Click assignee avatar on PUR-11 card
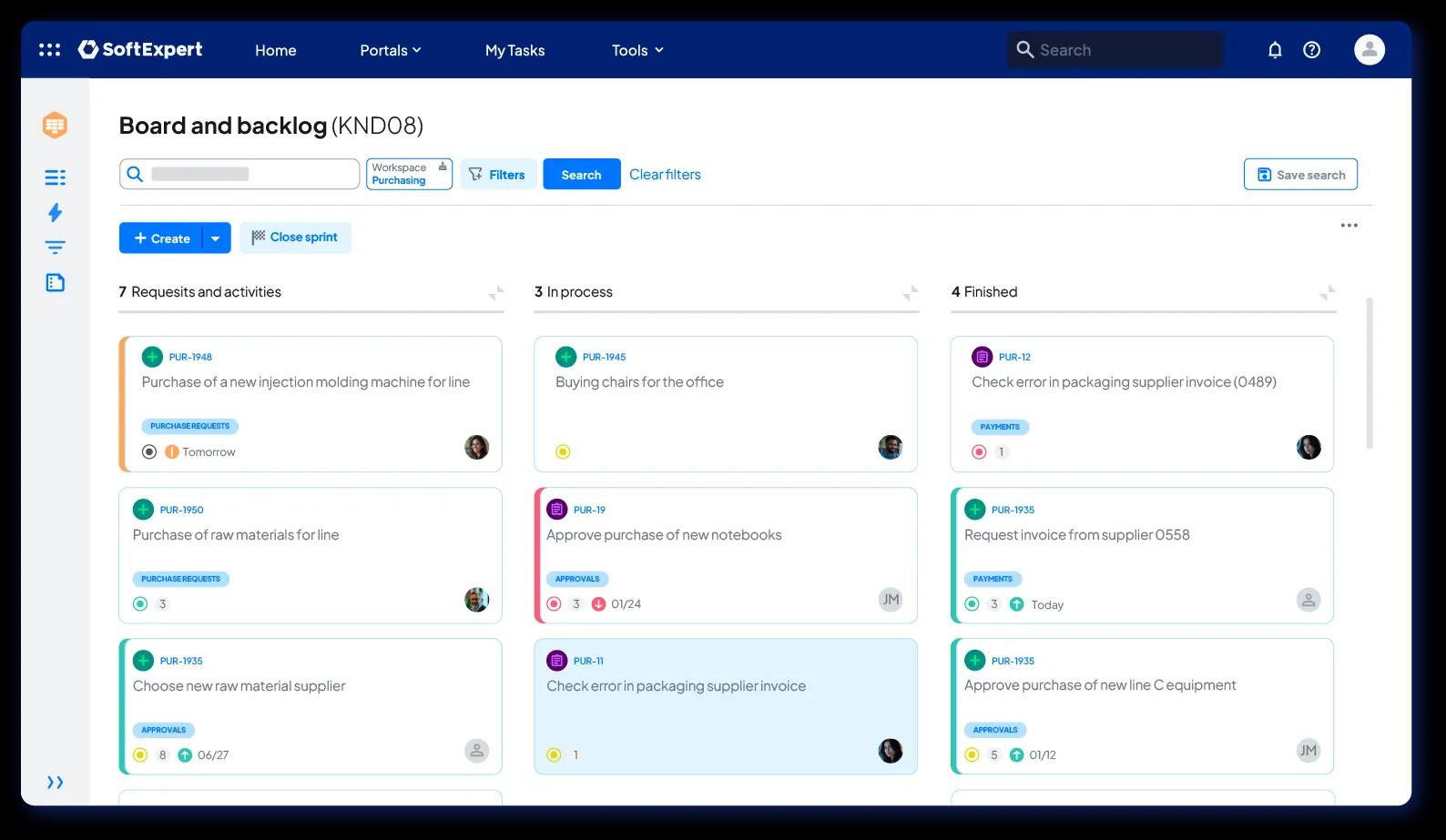This screenshot has width=1446, height=840. pyautogui.click(x=891, y=750)
